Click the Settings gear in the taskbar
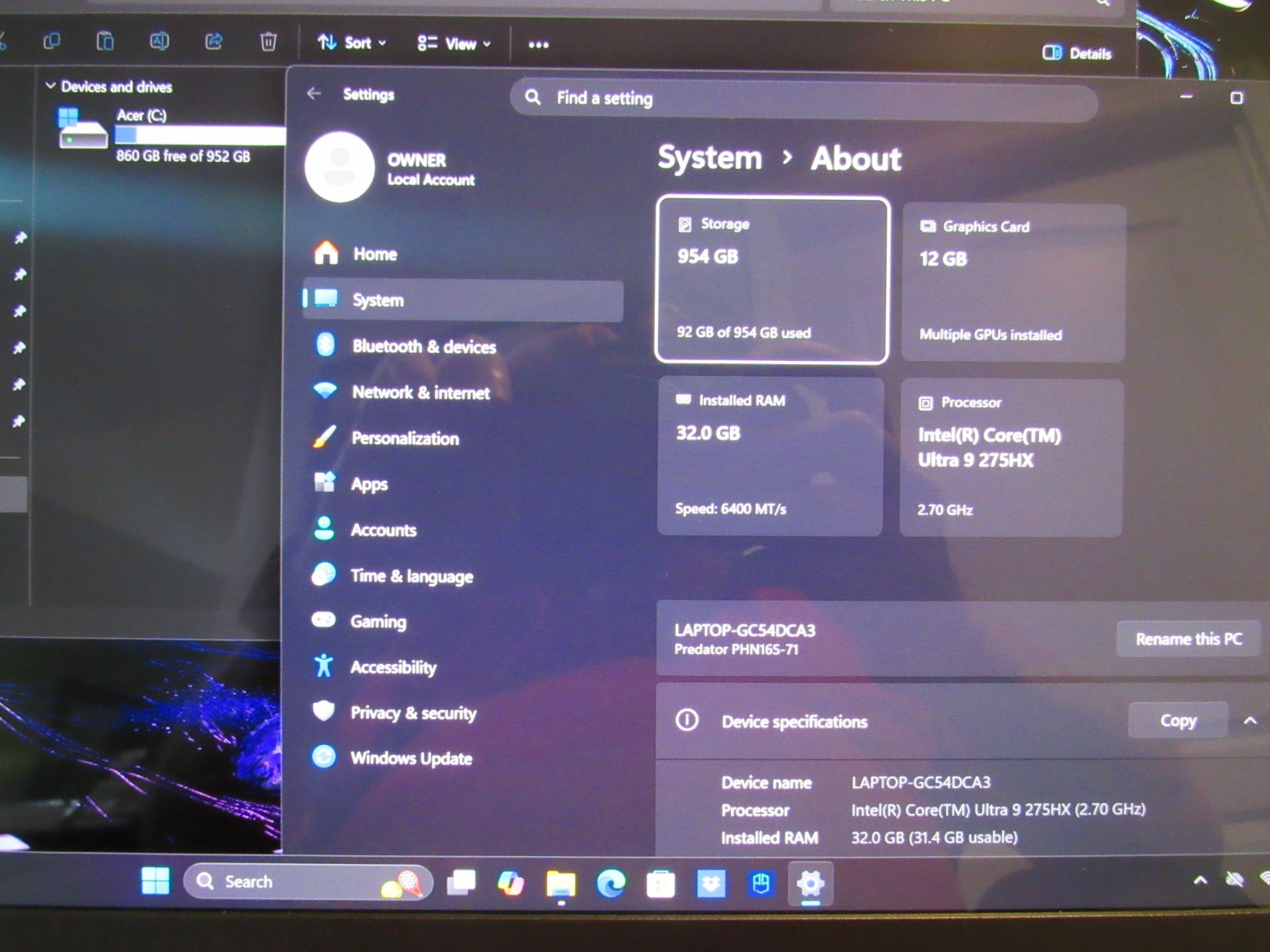This screenshot has height=952, width=1270. (x=810, y=883)
